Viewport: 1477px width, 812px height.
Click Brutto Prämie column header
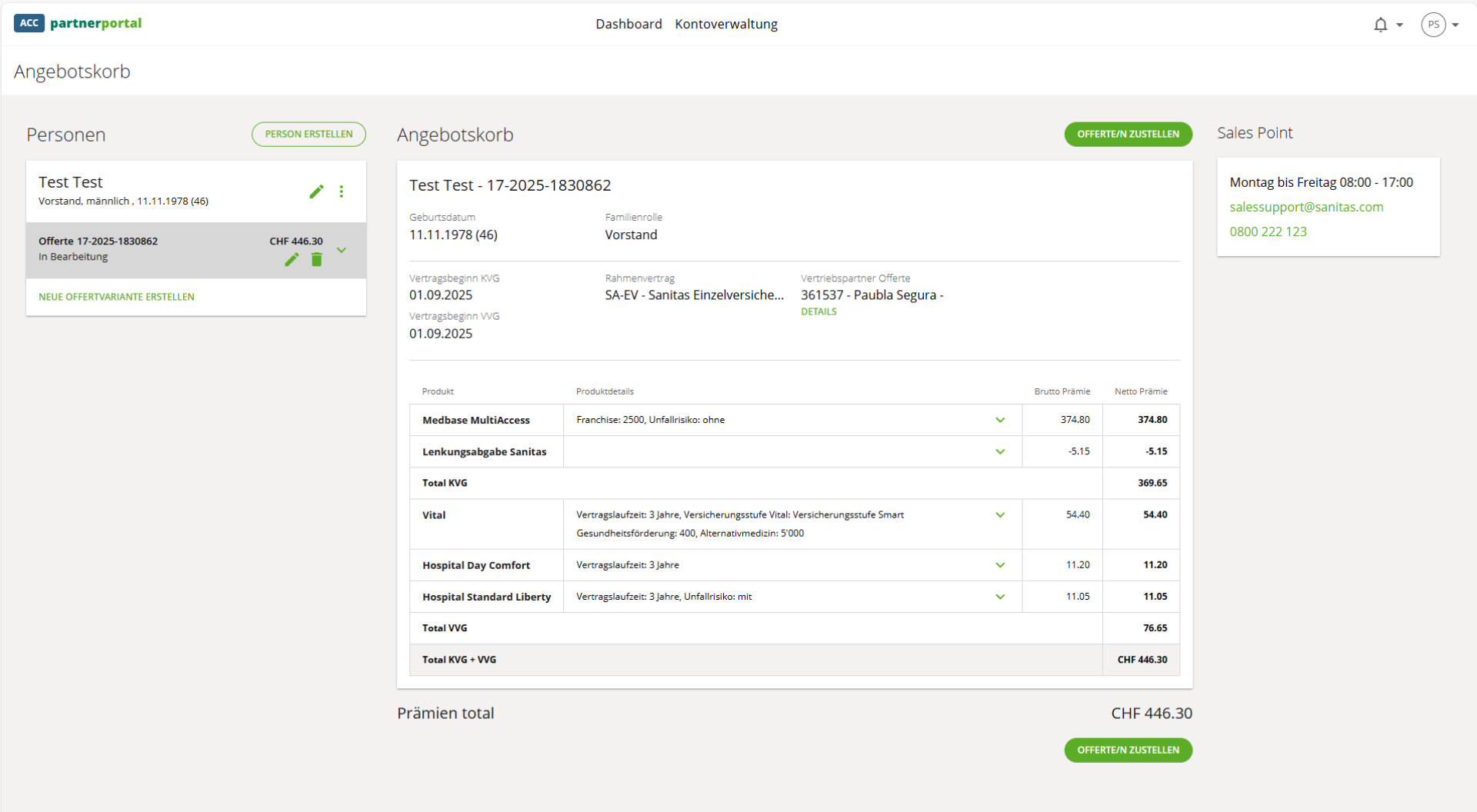click(x=1062, y=391)
